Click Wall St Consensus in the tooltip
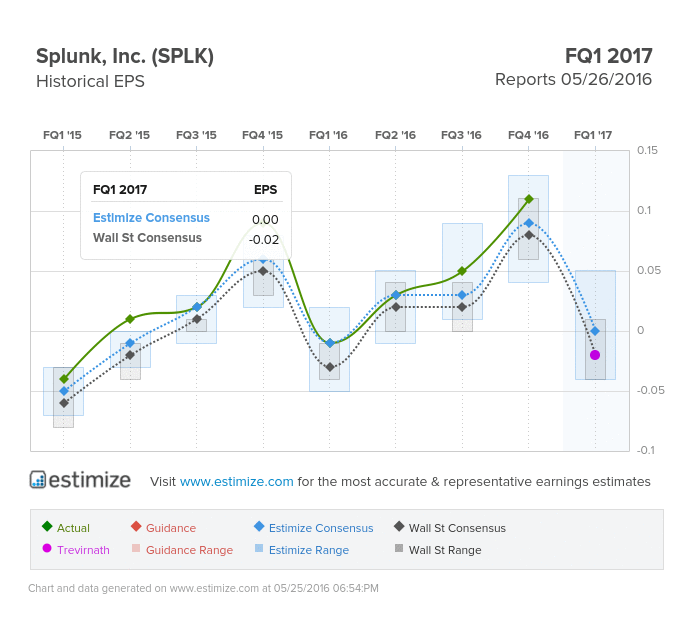Image resolution: width=685 pixels, height=620 pixels. [147, 238]
